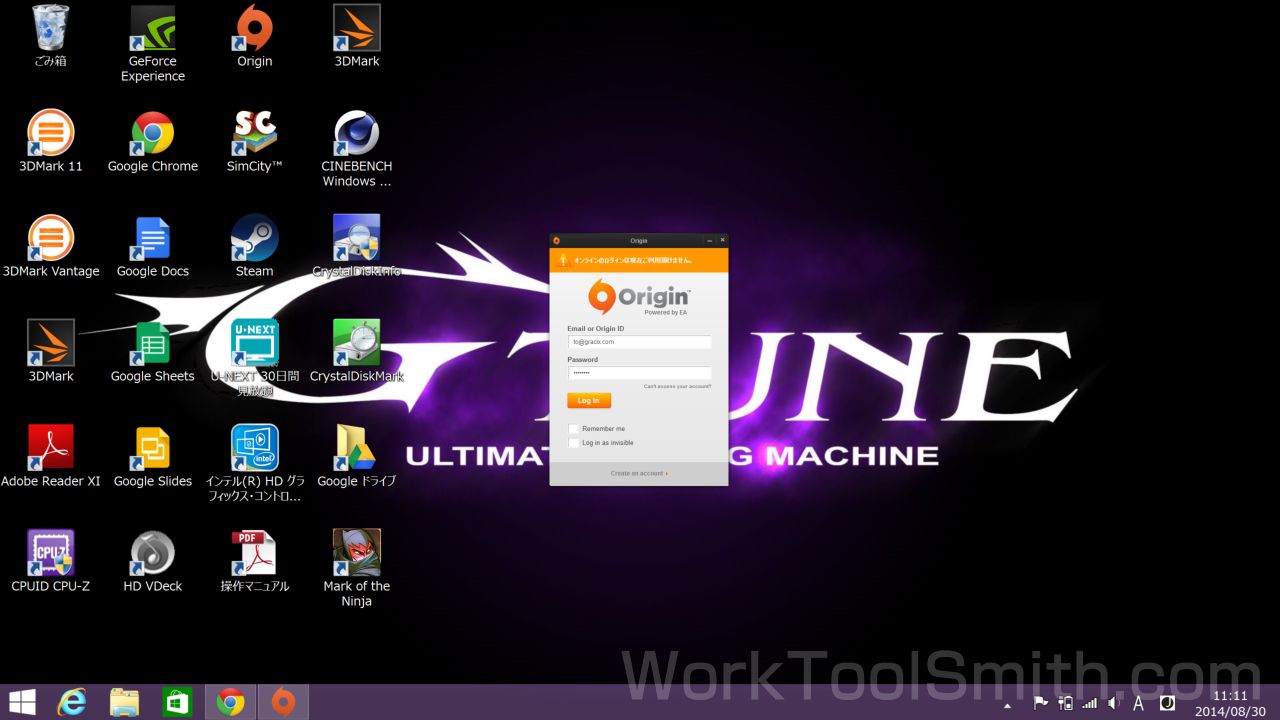Screen dimensions: 1280x720
Task: Select the CINEBENCH Windows desktop icon
Action: click(x=357, y=148)
